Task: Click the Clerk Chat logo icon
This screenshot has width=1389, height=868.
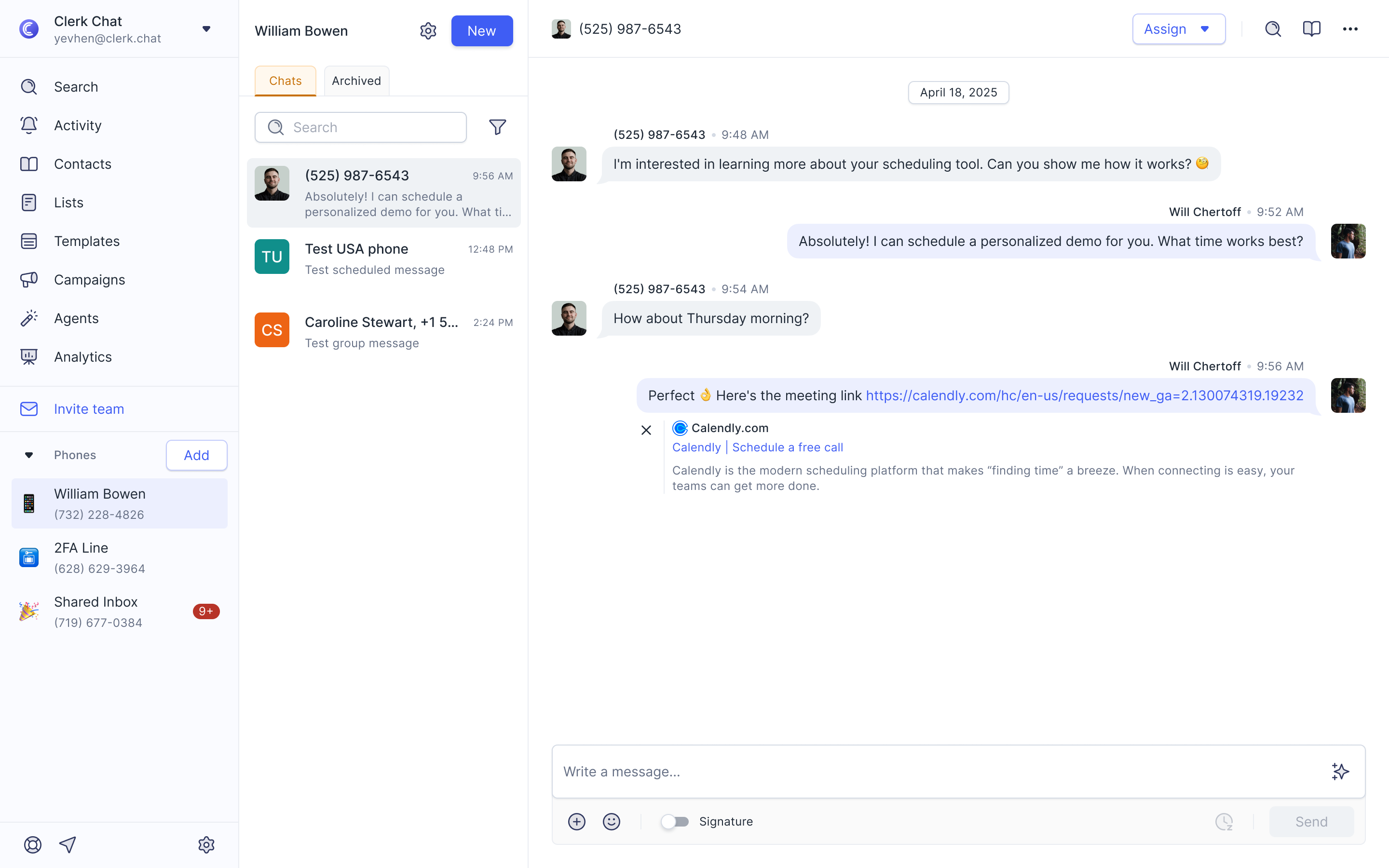Action: click(29, 29)
